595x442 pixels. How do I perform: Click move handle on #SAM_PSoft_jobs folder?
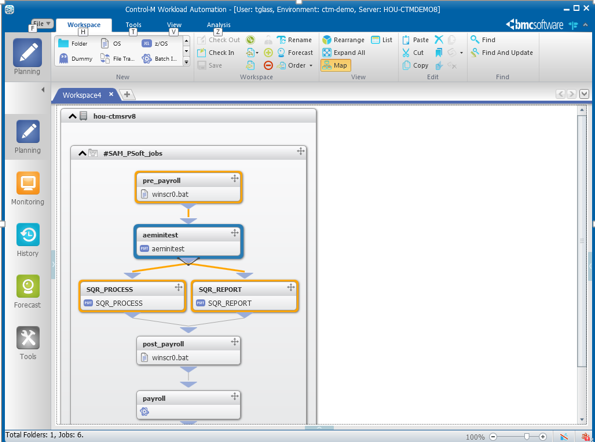[x=301, y=151]
